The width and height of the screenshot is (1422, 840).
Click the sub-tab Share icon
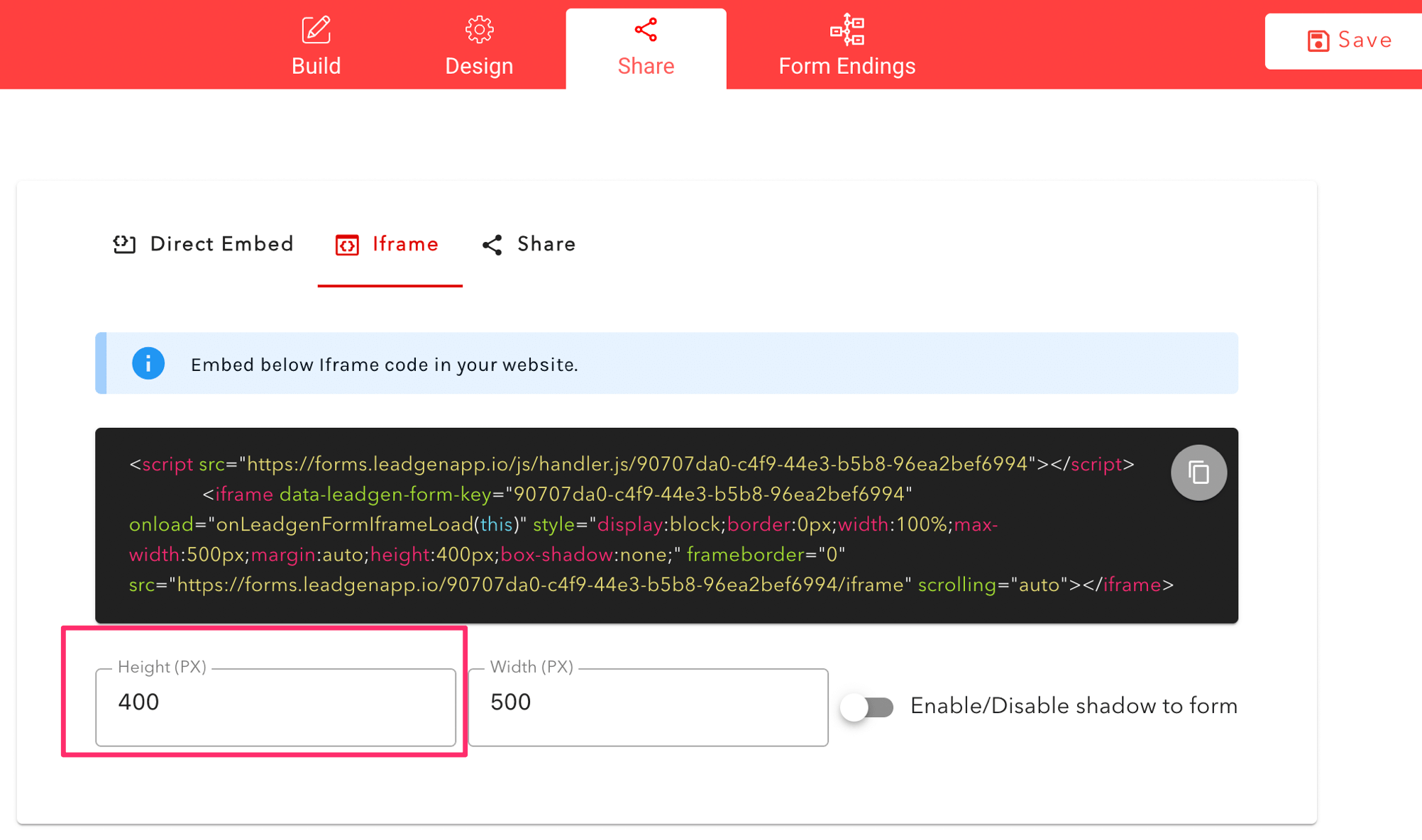tap(492, 245)
